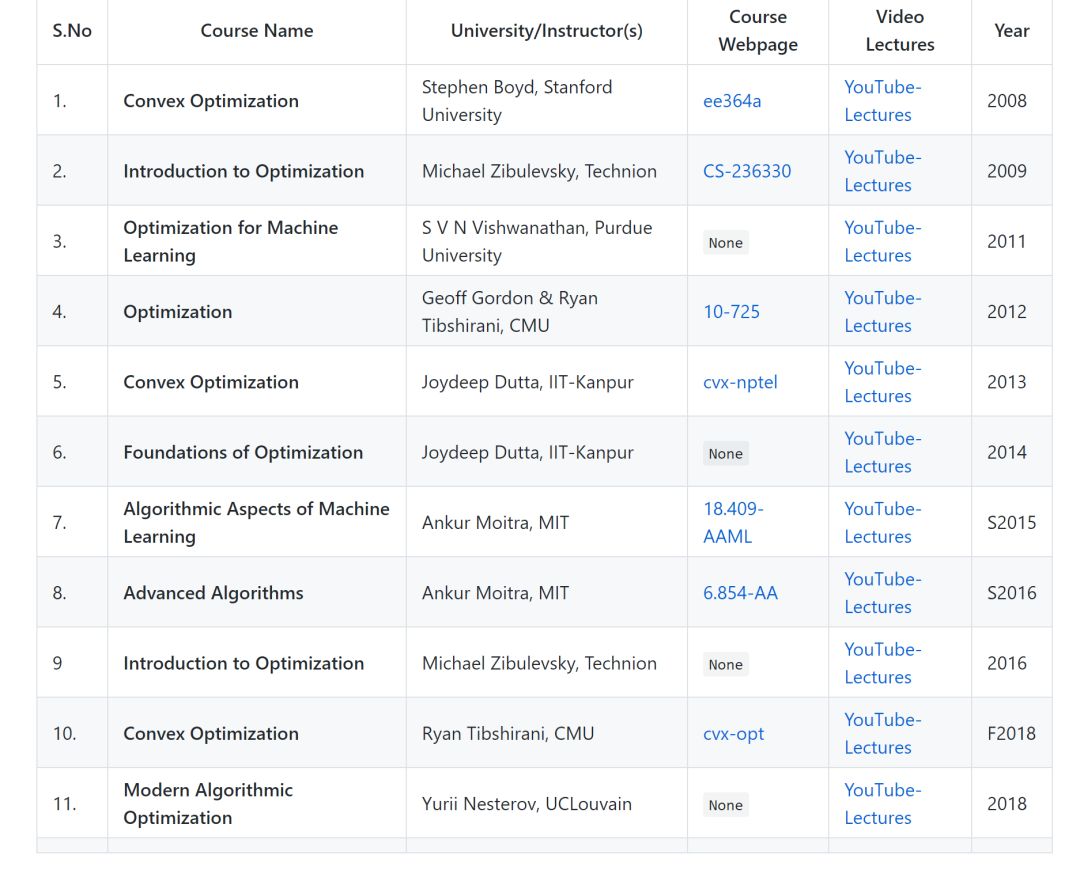Open YouTube-Lectures for the 2013 IIT-Kanpur course
The image size is (1080, 877).
(x=882, y=382)
